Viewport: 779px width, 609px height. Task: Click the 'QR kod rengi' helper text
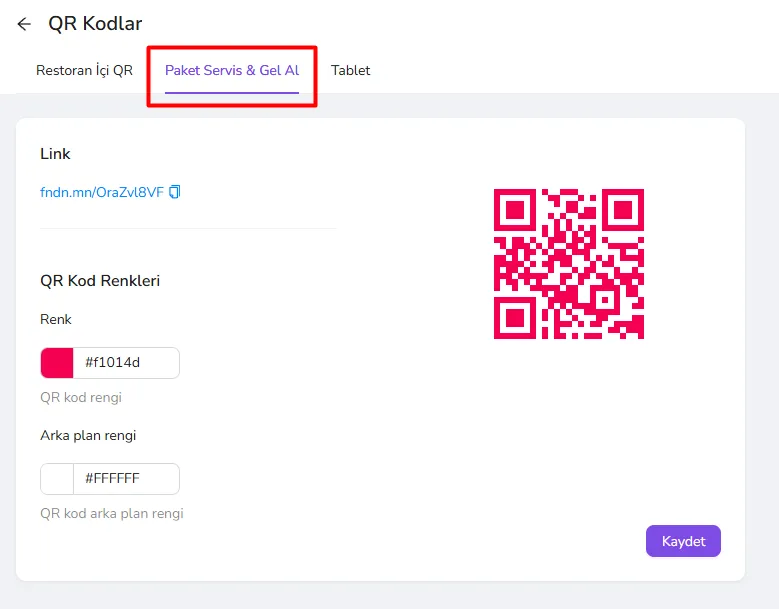point(81,397)
